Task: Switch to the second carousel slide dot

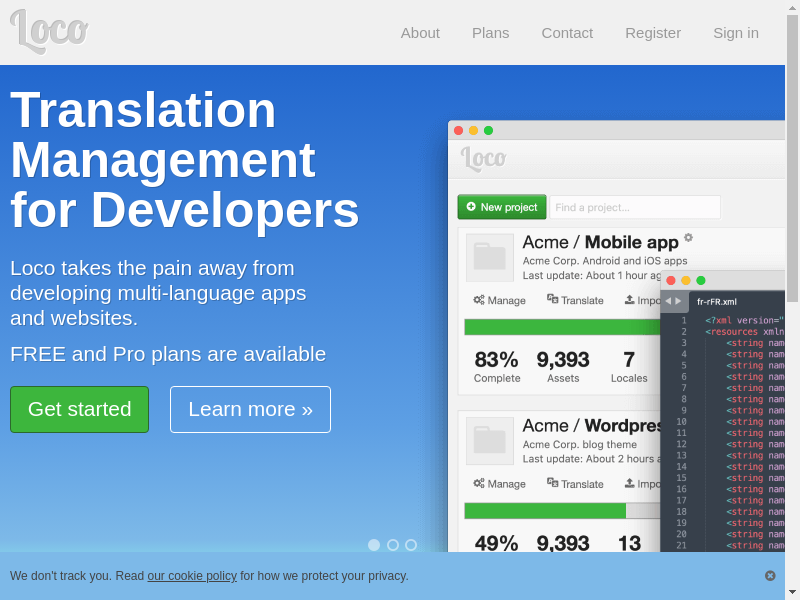Action: tap(393, 545)
